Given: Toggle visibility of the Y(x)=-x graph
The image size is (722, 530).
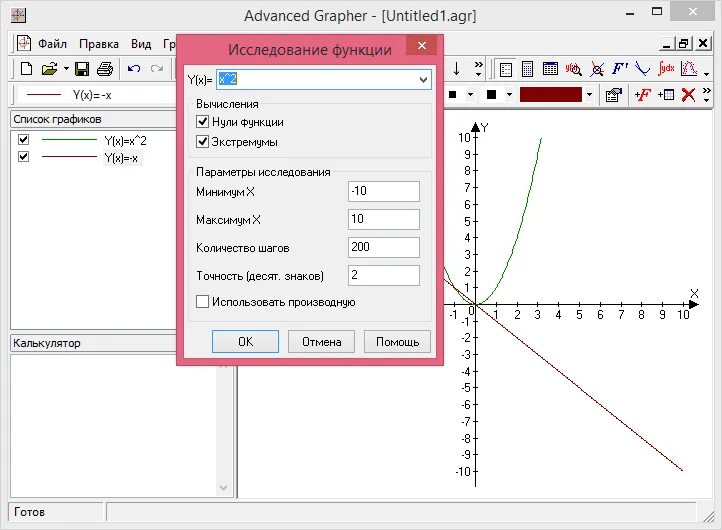Looking at the screenshot, I should click(x=23, y=157).
